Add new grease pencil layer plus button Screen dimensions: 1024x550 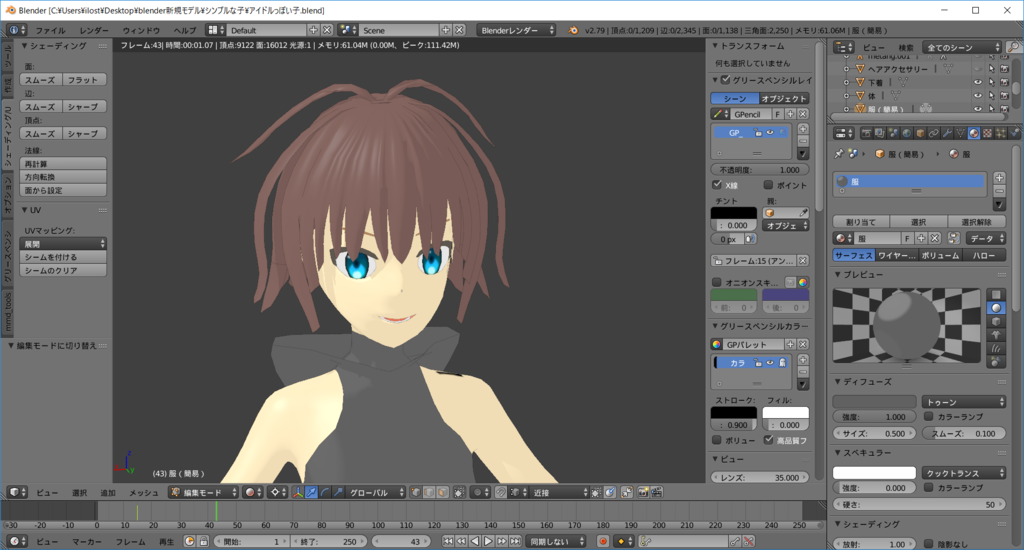click(803, 129)
